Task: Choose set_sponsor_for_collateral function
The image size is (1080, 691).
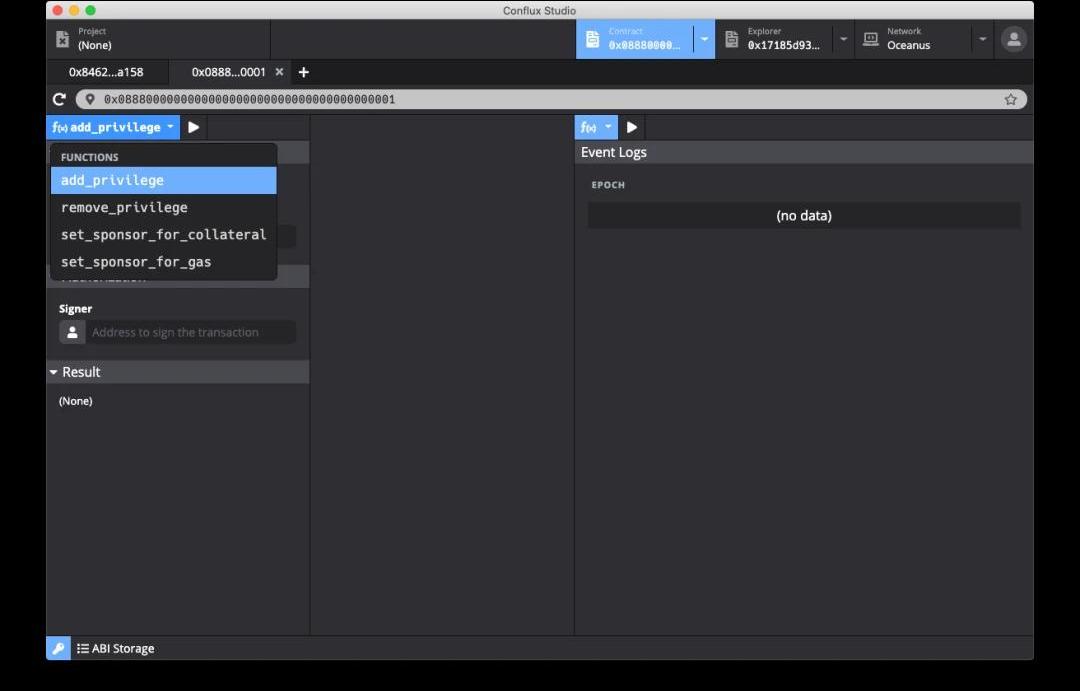Action: point(163,234)
